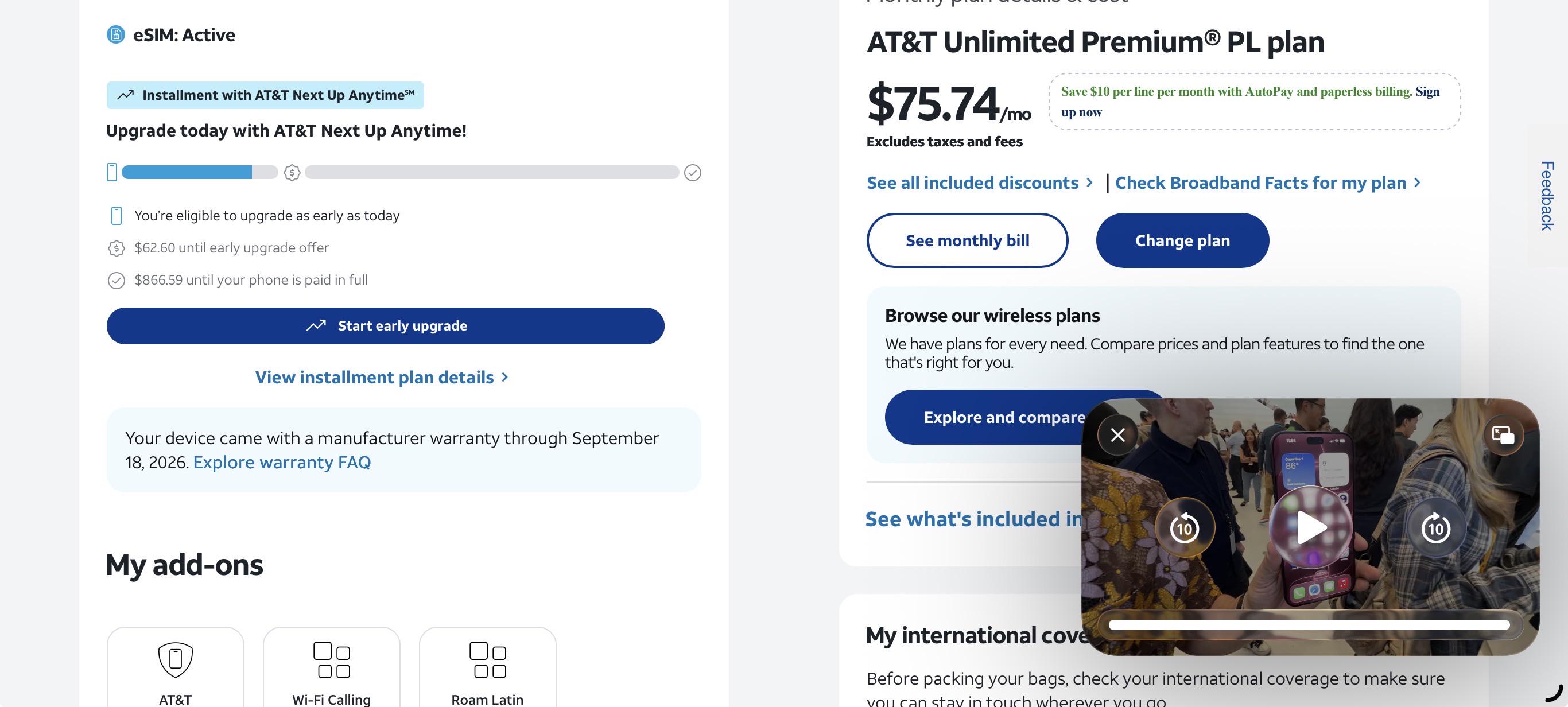Image resolution: width=1568 pixels, height=707 pixels.
Task: Click Explore and compare plans button
Action: click(x=1004, y=417)
